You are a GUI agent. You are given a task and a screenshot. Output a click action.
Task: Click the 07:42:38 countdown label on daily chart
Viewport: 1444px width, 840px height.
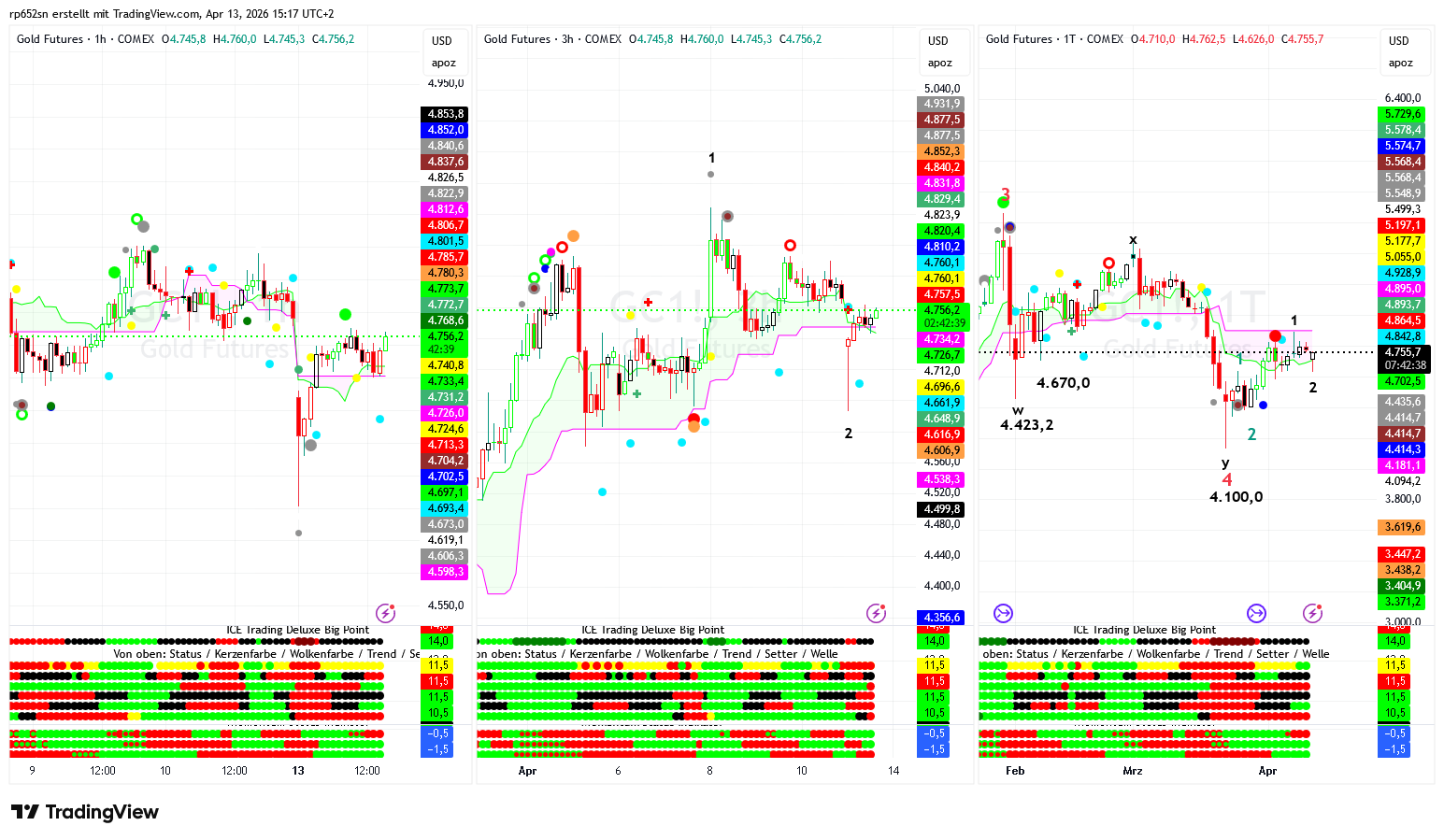(1405, 365)
